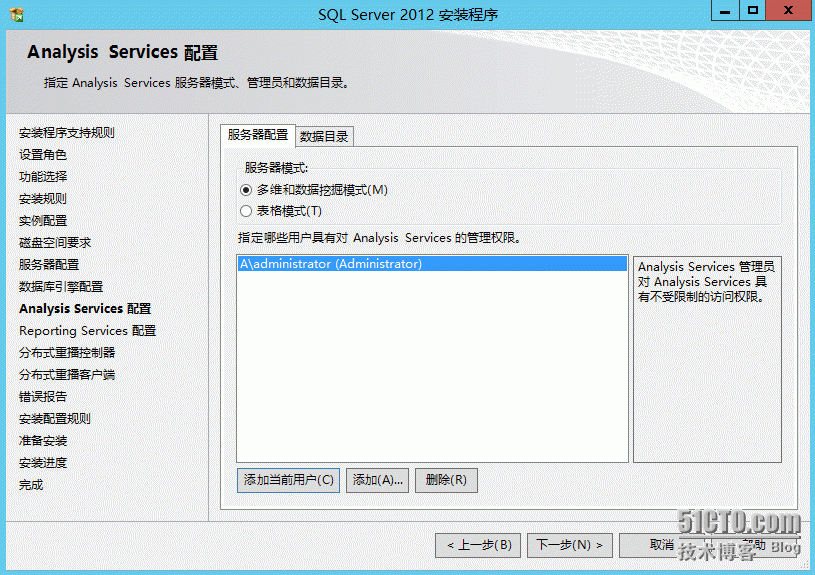Select the tabular mode (表格模式) radio button
This screenshot has width=815, height=575.
click(246, 211)
